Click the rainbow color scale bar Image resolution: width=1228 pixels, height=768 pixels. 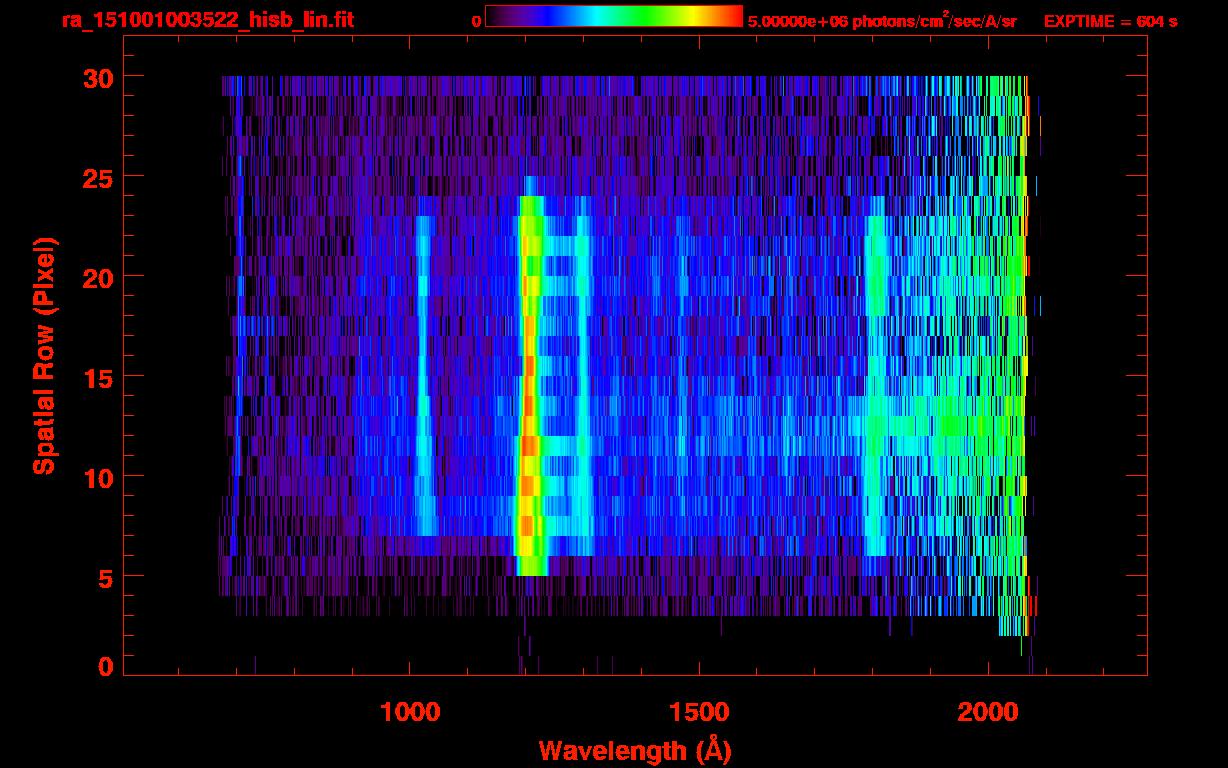pyautogui.click(x=613, y=17)
